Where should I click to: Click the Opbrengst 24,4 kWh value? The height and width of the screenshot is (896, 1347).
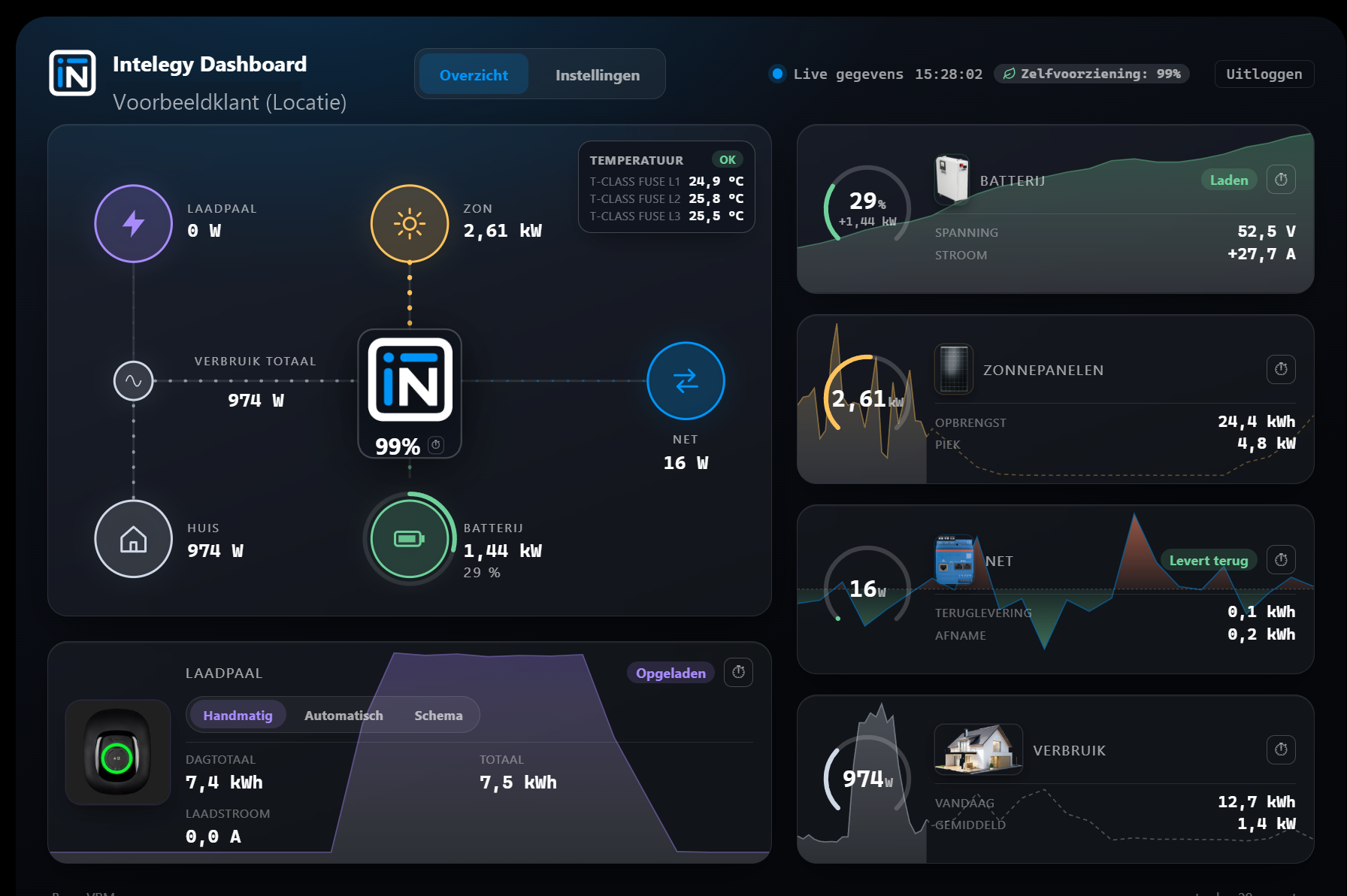point(1256,422)
